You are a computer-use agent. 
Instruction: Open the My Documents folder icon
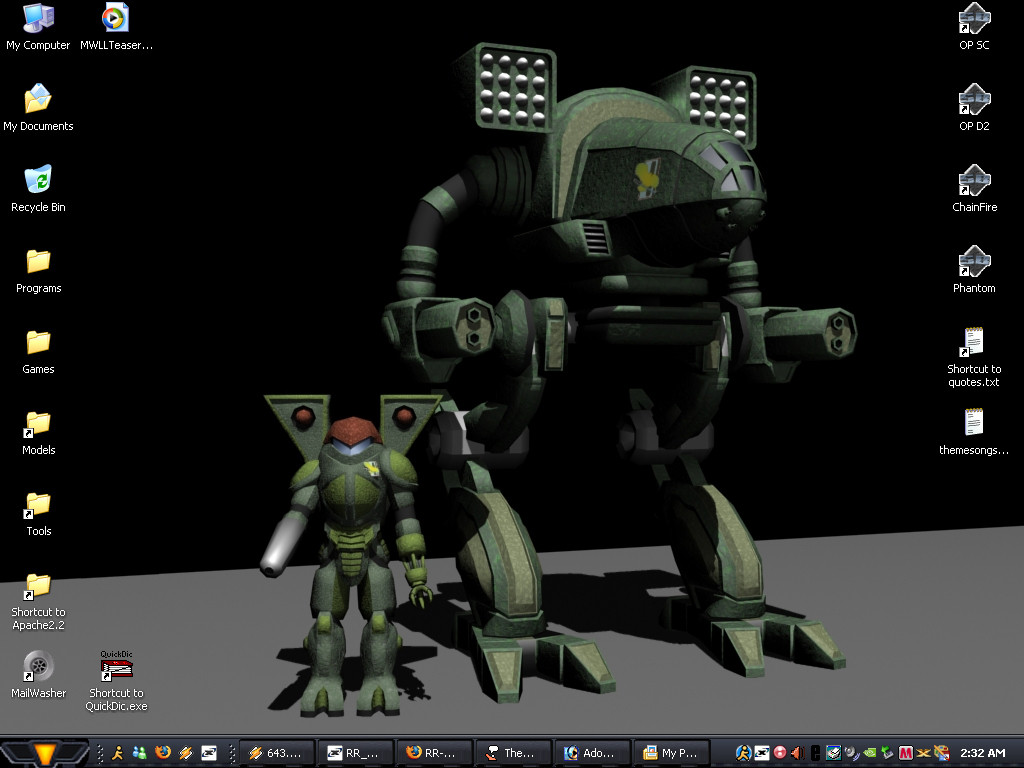(38, 108)
